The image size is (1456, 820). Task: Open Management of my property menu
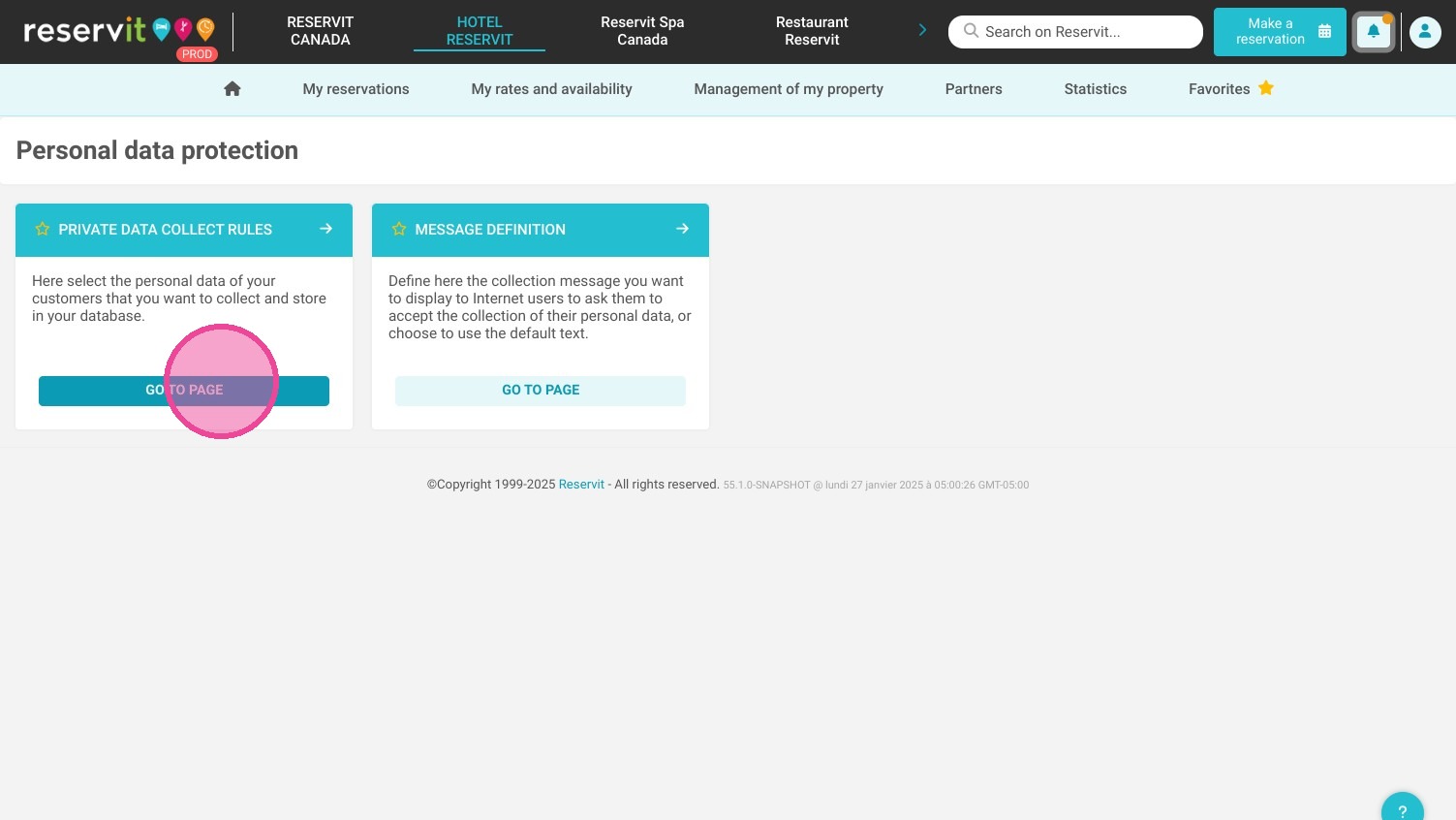(x=789, y=89)
